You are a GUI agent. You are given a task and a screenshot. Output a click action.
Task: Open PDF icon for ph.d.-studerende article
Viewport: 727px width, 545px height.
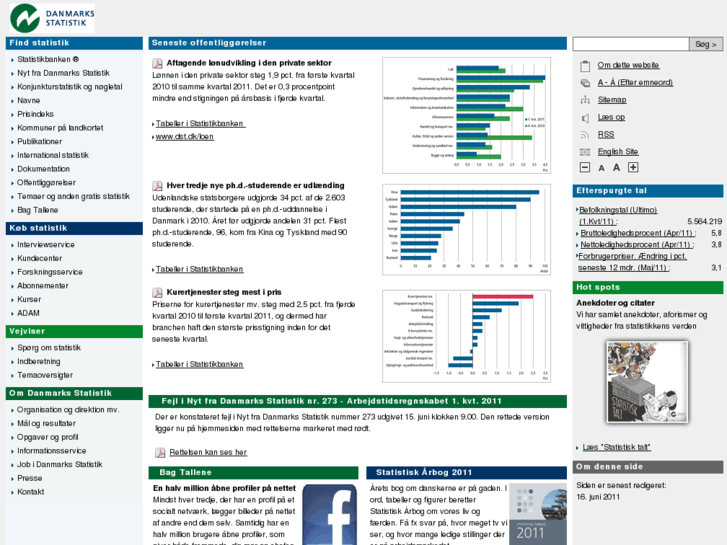click(x=158, y=186)
